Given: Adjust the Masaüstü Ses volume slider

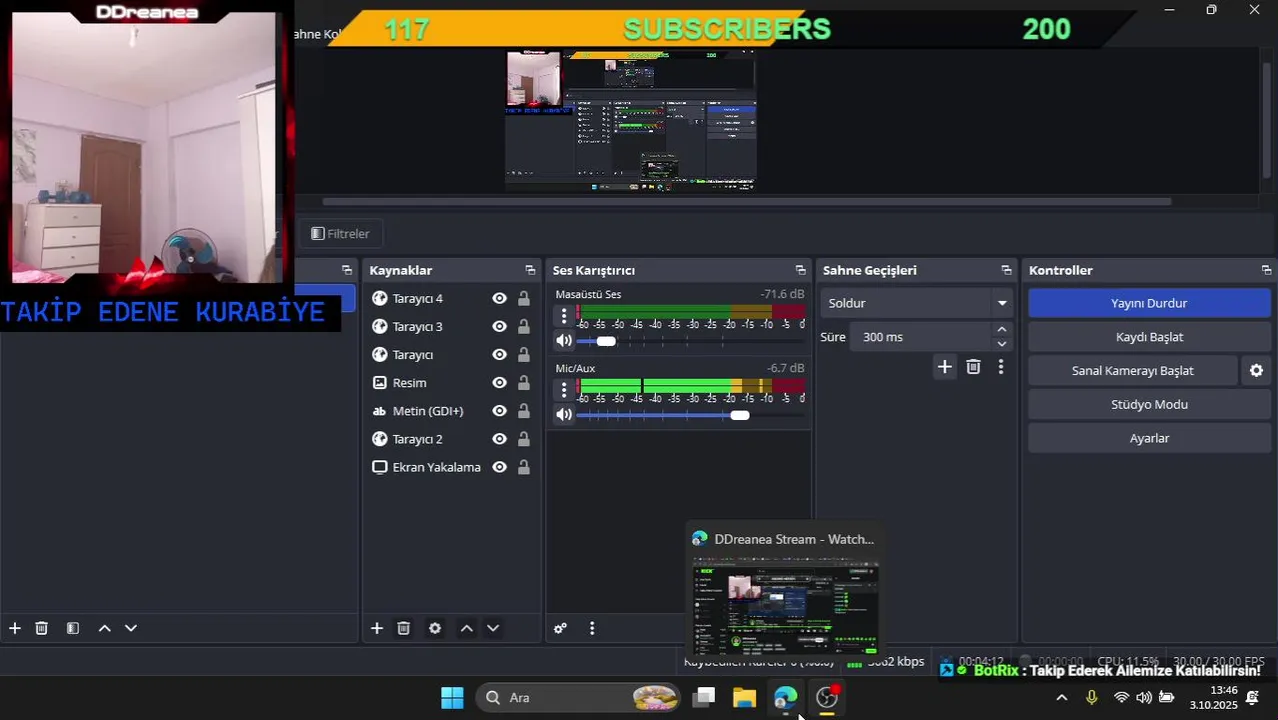Looking at the screenshot, I should (691, 341).
